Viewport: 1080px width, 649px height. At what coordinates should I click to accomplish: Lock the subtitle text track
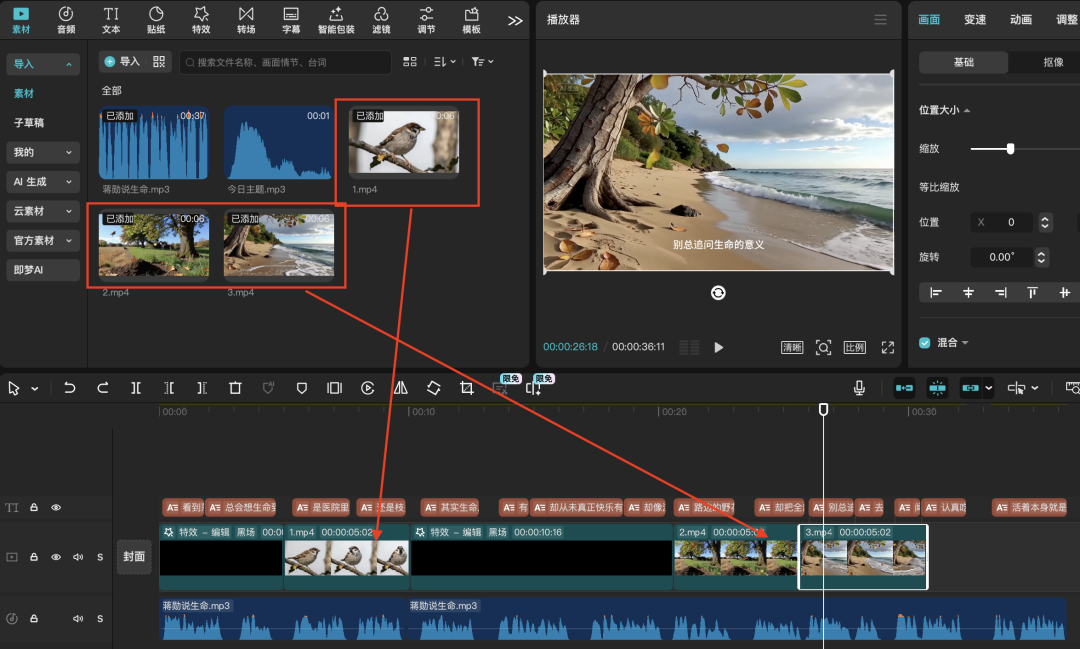coord(34,508)
